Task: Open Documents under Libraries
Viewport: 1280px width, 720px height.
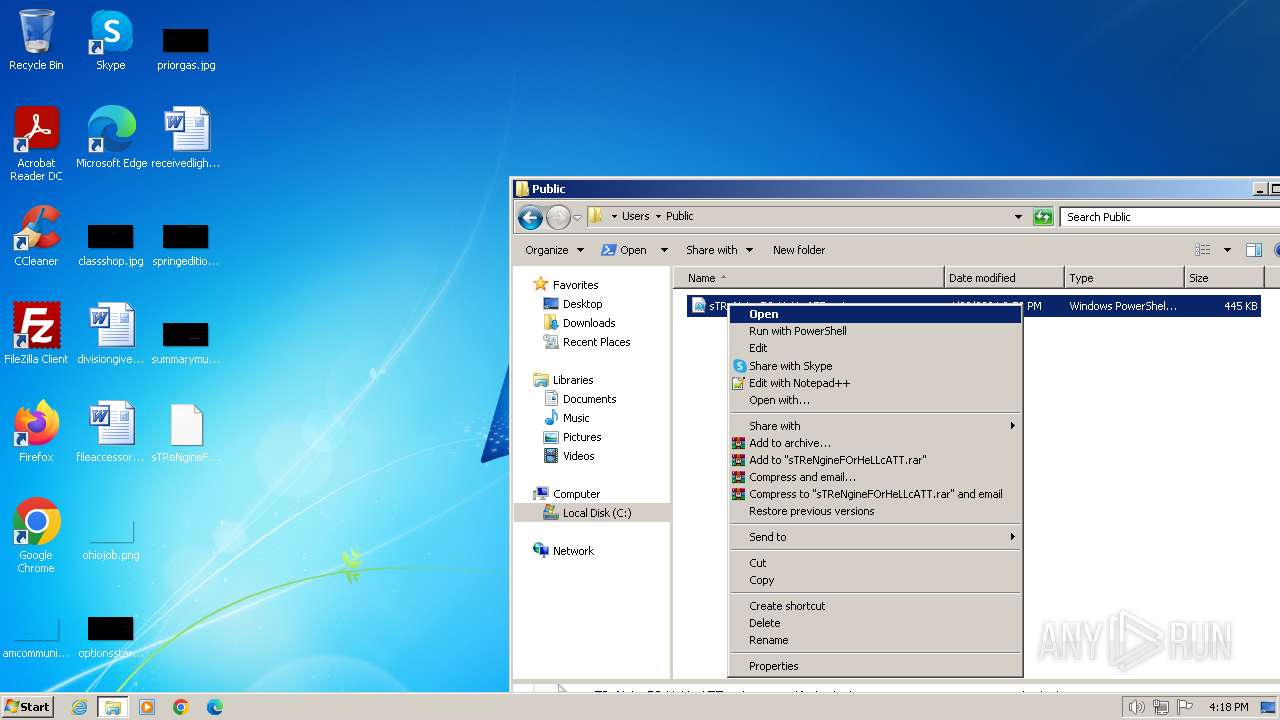Action: point(590,399)
